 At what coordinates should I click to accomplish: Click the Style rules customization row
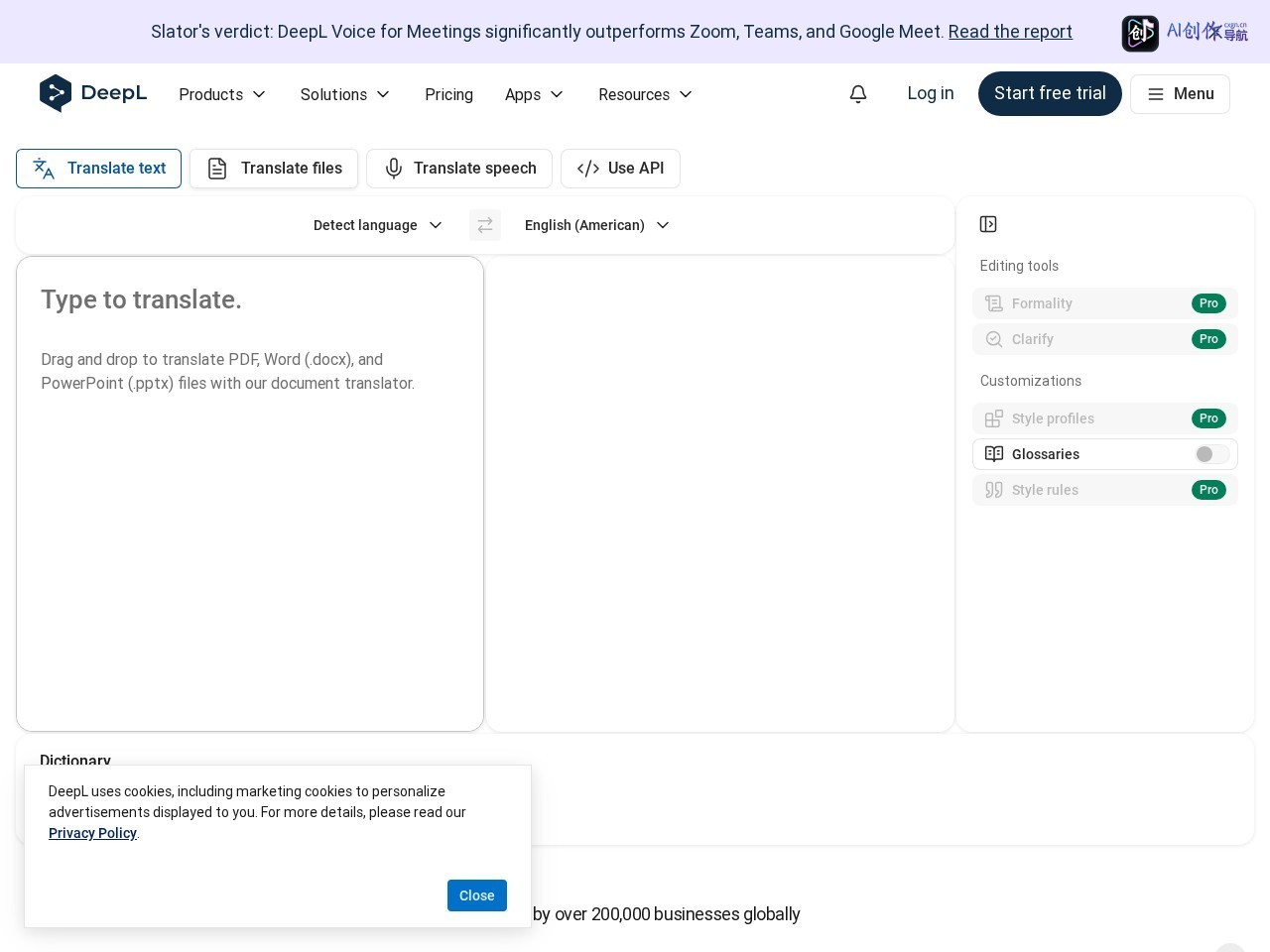[x=1105, y=490]
